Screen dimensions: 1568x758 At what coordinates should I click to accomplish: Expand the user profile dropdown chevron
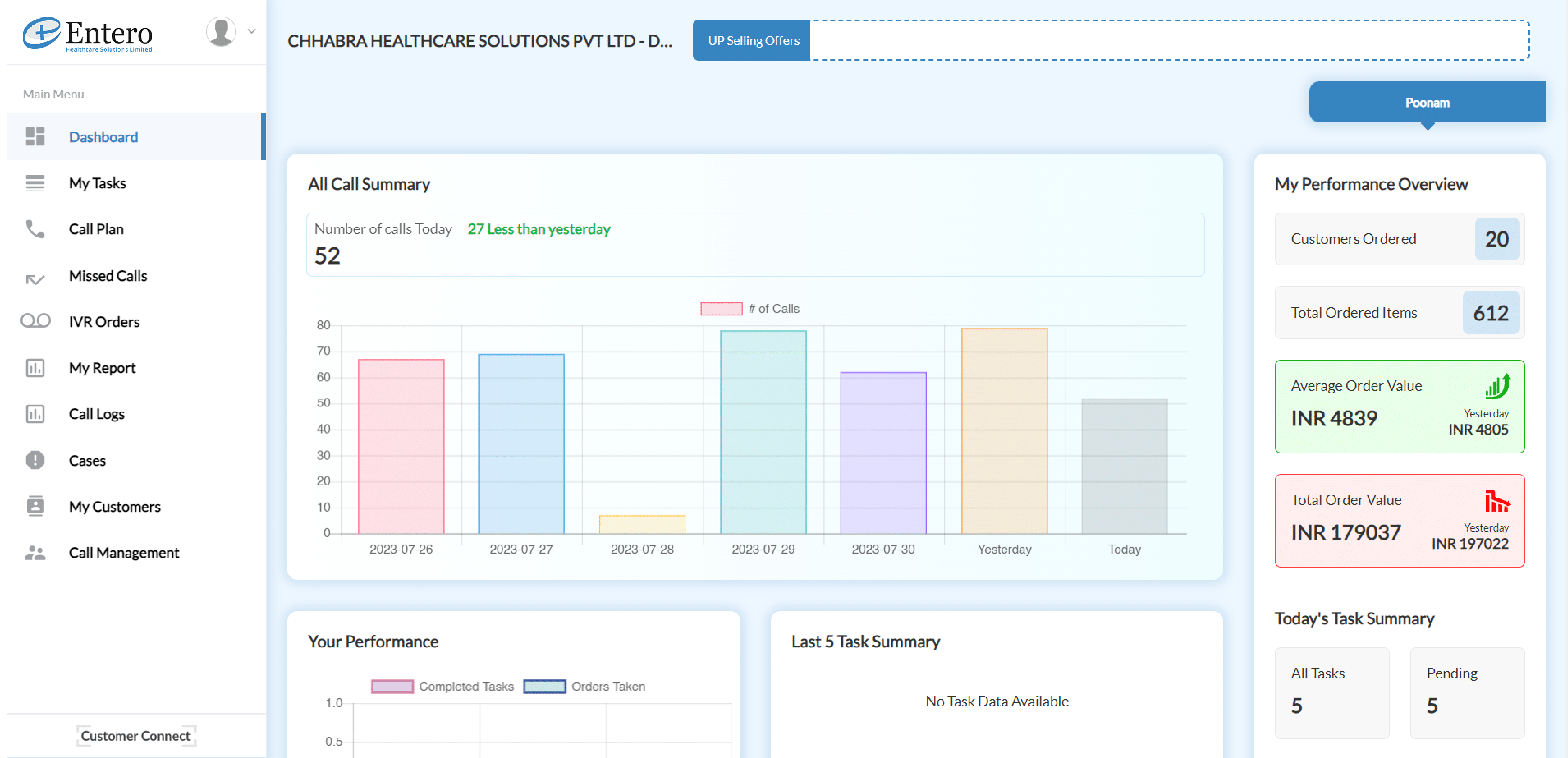click(x=251, y=31)
